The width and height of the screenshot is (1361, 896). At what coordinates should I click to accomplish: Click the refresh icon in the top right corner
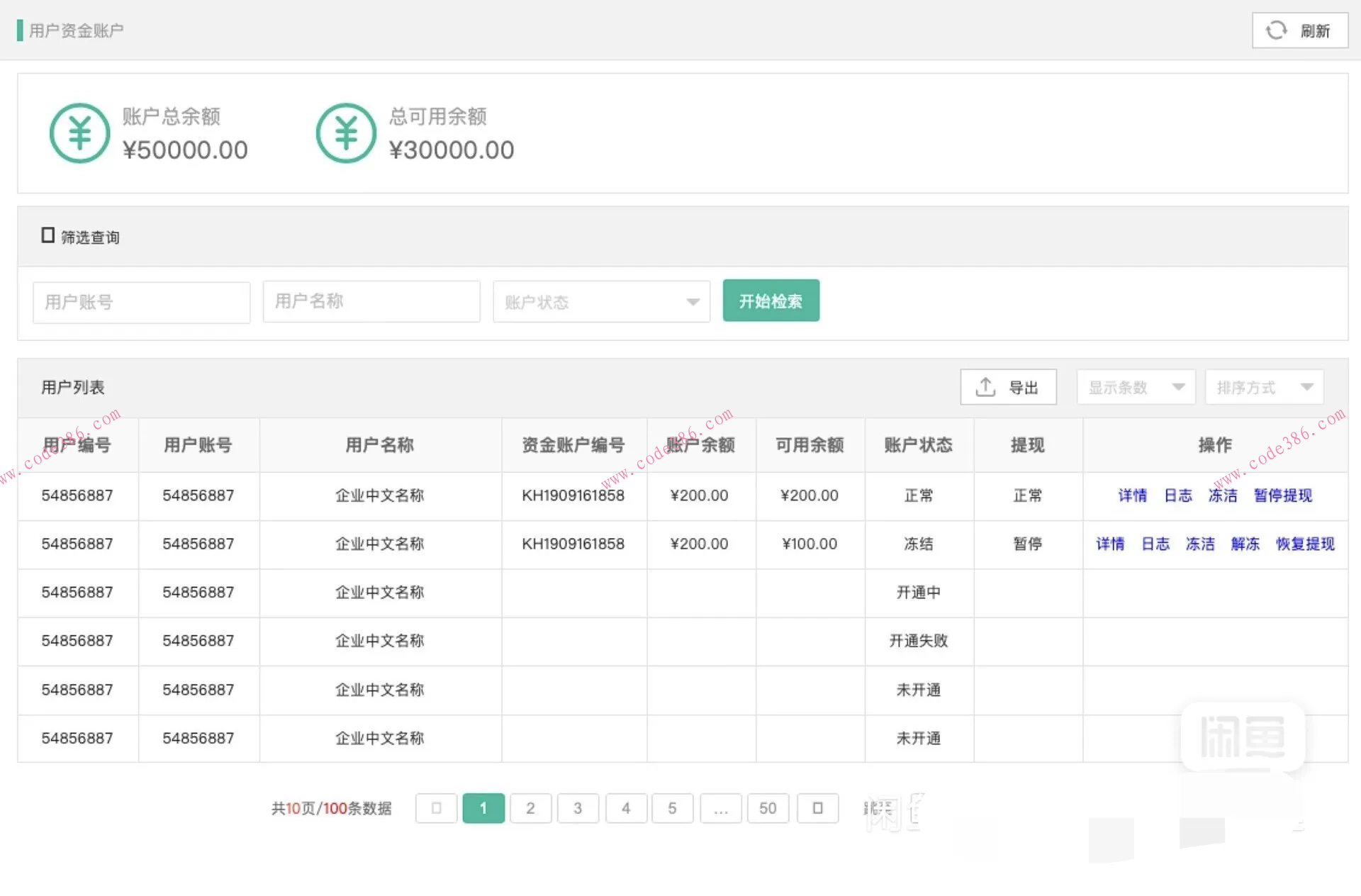point(1276,30)
